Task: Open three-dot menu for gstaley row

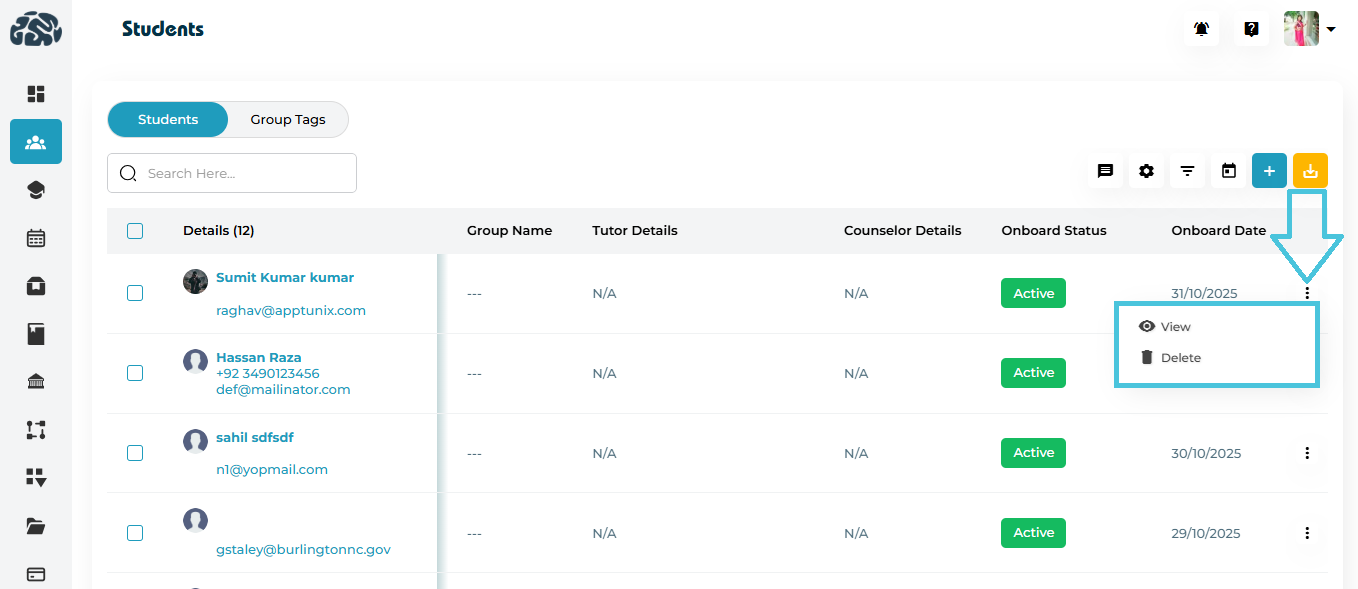Action: pyautogui.click(x=1307, y=533)
